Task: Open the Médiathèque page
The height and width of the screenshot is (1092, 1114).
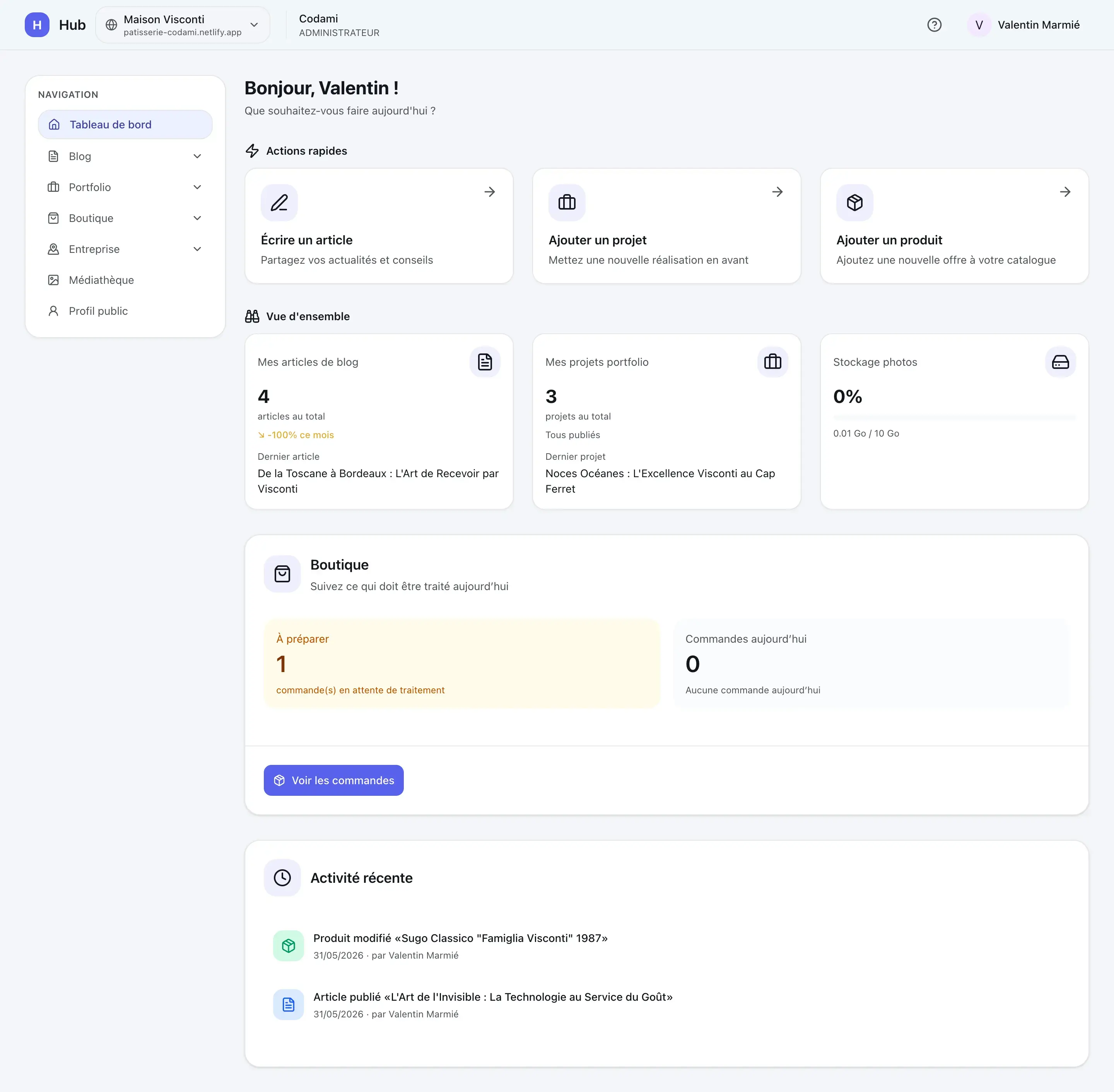Action: click(x=125, y=280)
